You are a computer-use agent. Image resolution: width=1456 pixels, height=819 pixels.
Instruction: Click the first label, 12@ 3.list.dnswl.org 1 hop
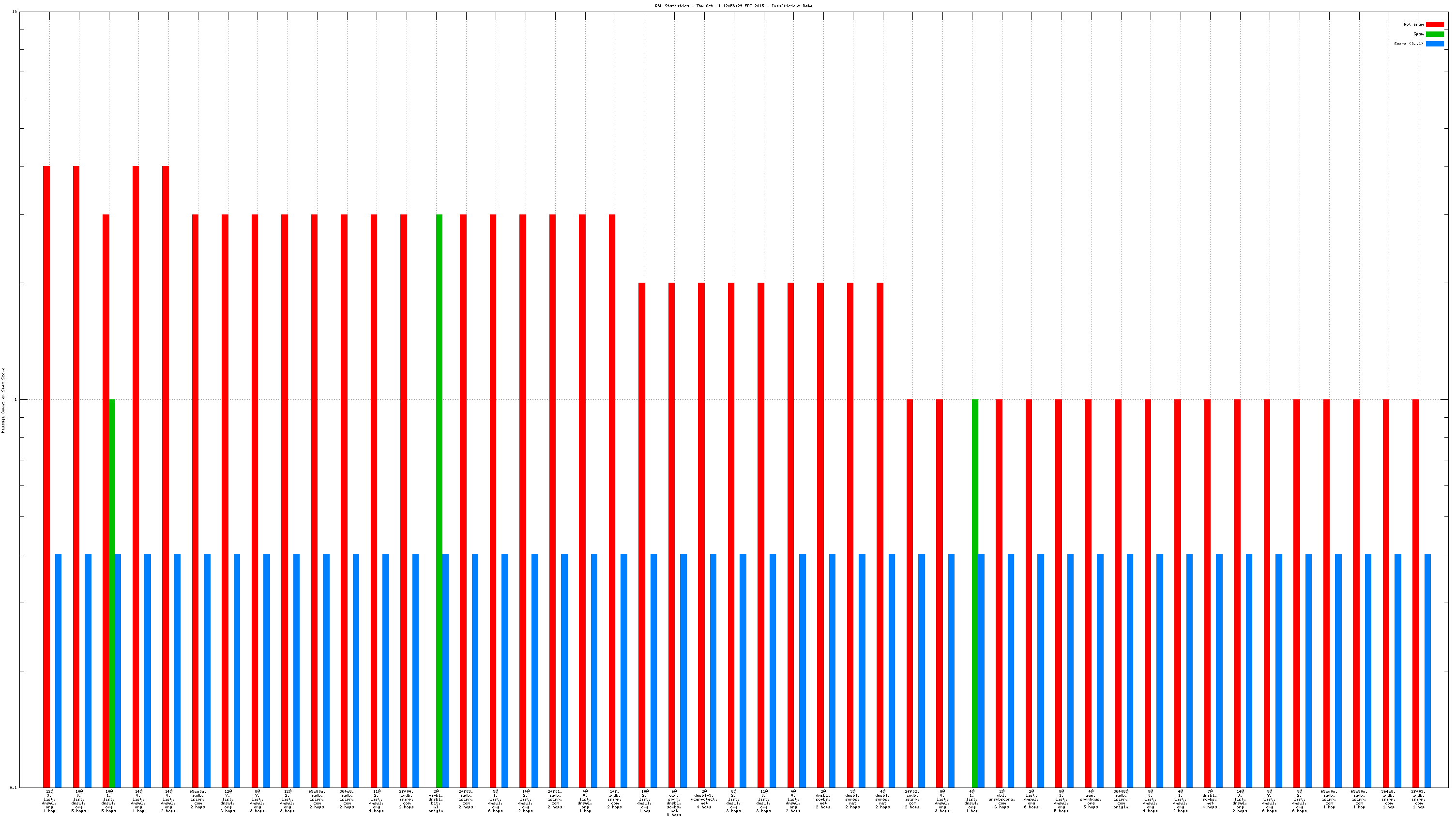pos(49,801)
